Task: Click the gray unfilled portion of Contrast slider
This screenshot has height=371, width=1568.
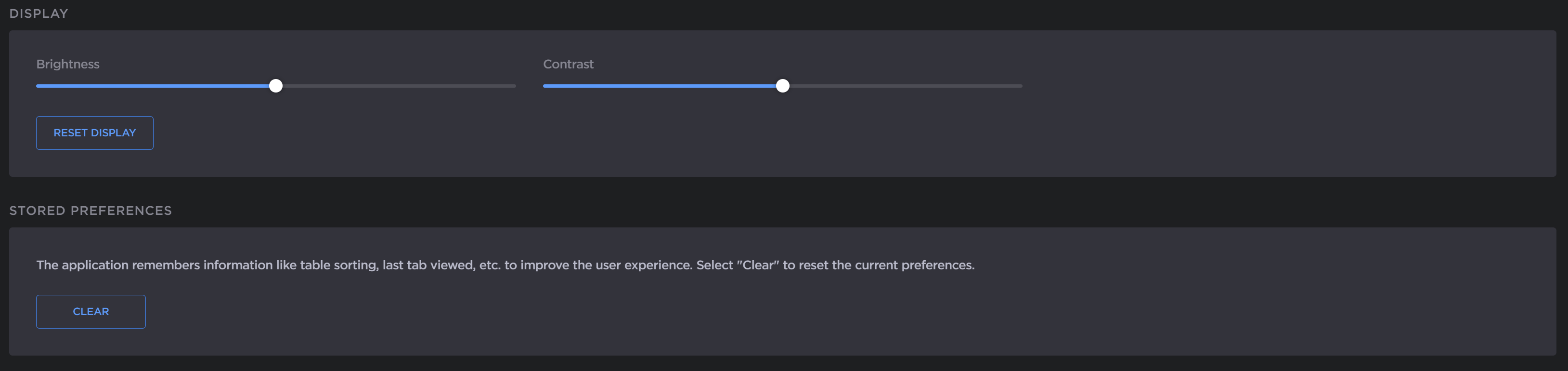Action: pos(901,86)
